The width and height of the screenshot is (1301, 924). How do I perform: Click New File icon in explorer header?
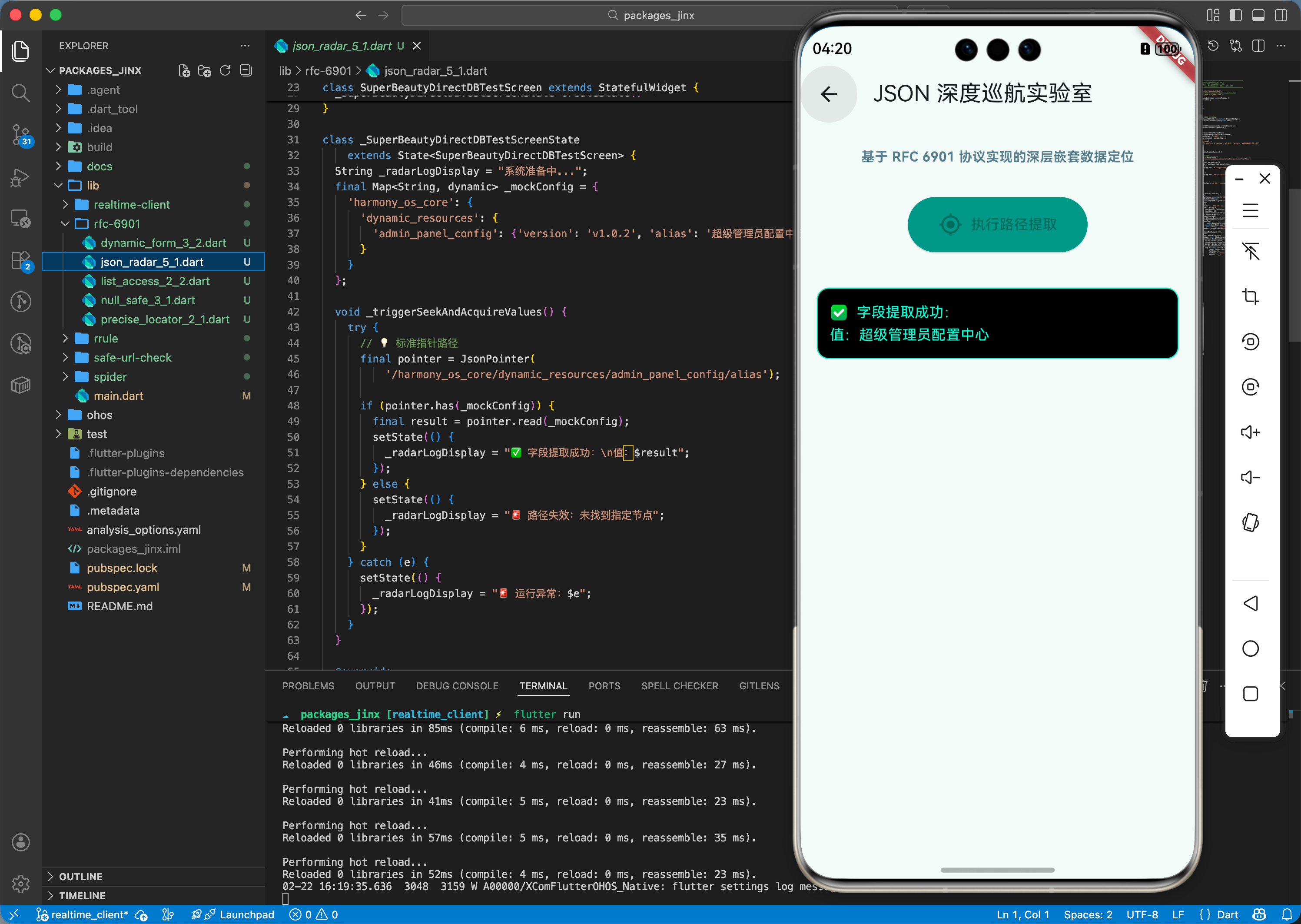coord(184,70)
